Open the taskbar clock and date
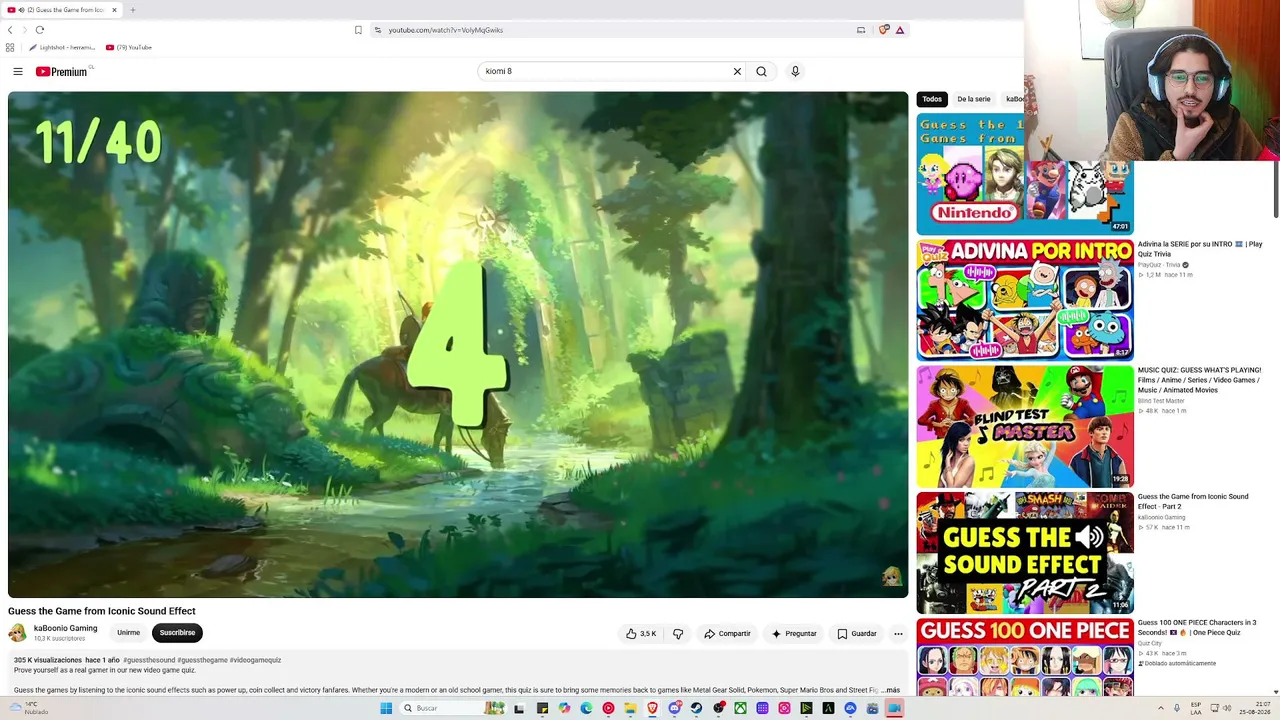 click(x=1253, y=708)
